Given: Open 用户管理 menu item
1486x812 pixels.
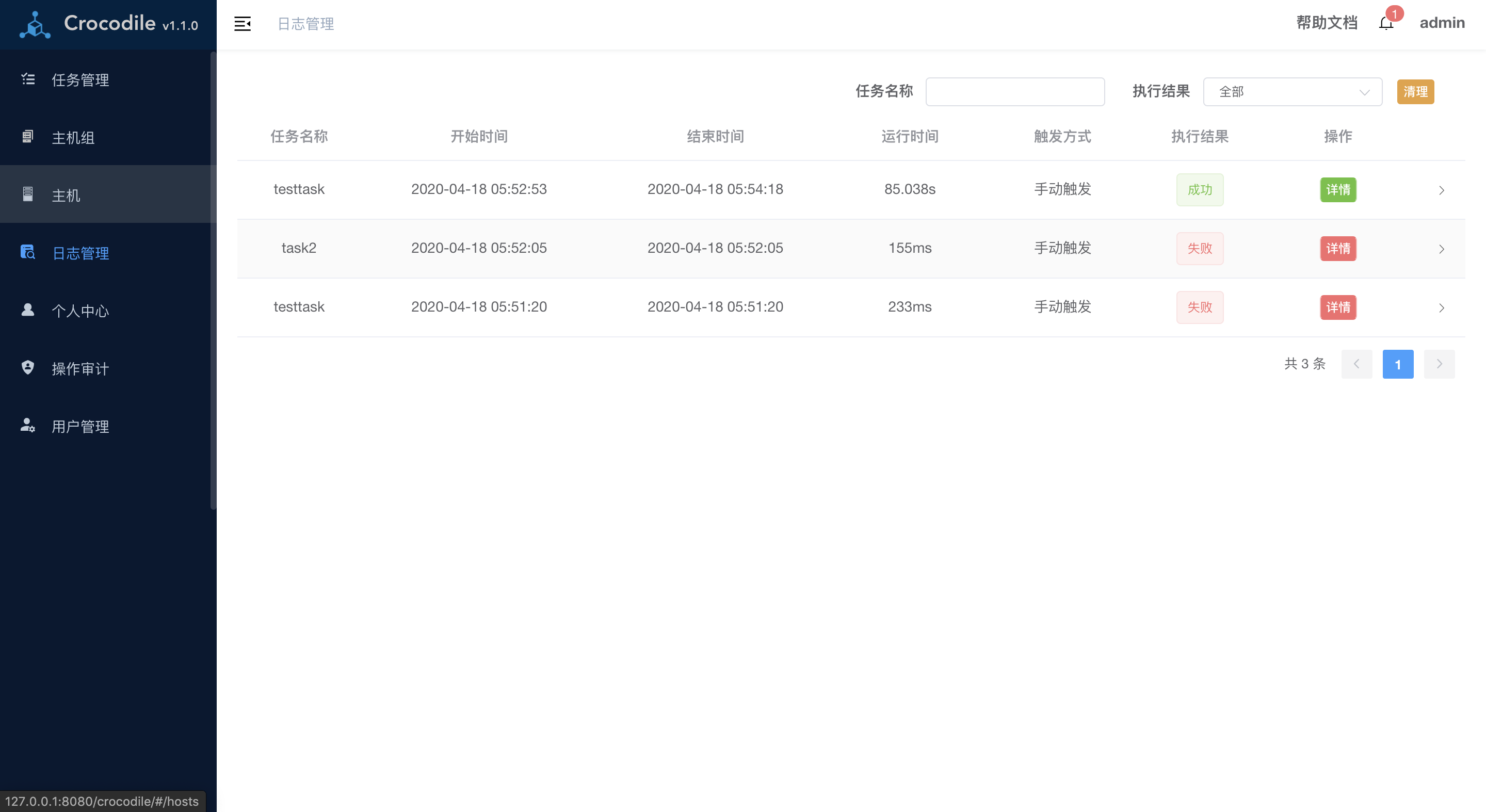Looking at the screenshot, I should pos(81,426).
